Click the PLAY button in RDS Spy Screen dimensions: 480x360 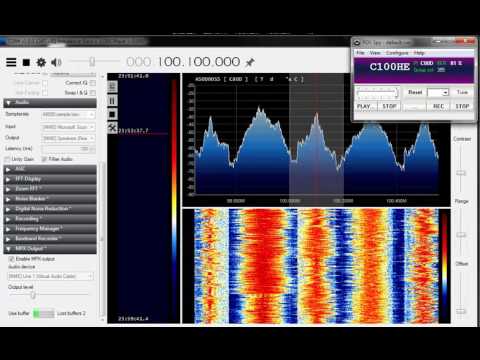click(x=365, y=106)
